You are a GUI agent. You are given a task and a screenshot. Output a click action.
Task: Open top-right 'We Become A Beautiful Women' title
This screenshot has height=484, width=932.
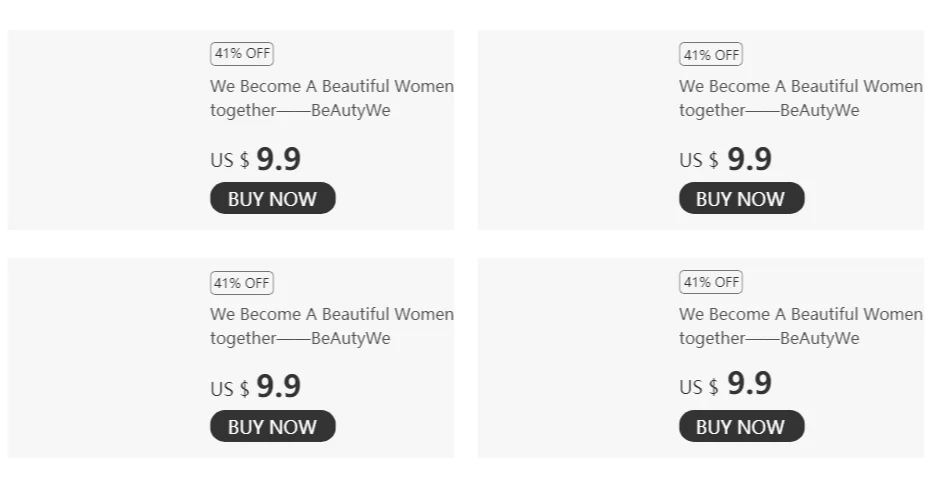[x=800, y=86]
